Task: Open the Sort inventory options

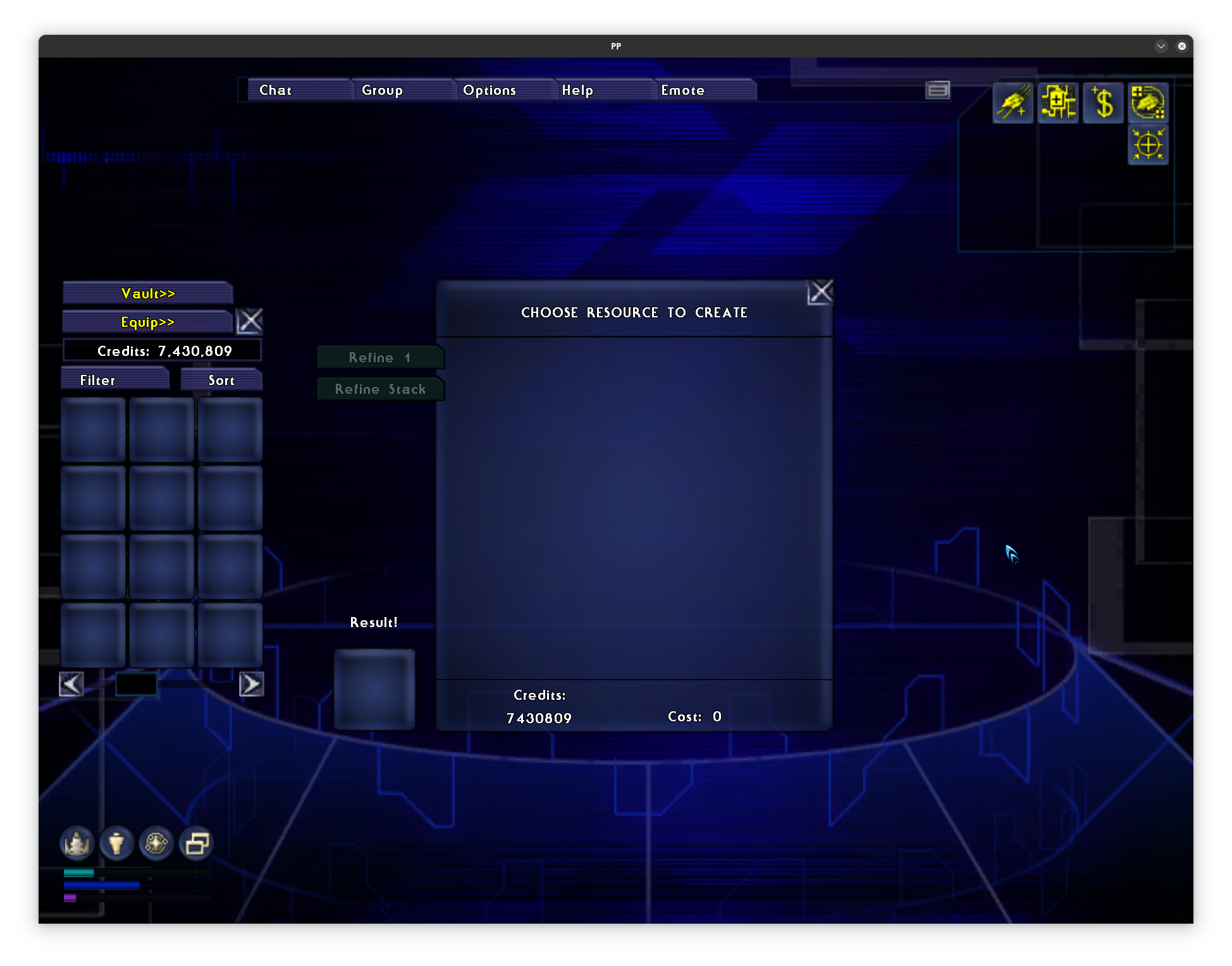Action: 221,380
